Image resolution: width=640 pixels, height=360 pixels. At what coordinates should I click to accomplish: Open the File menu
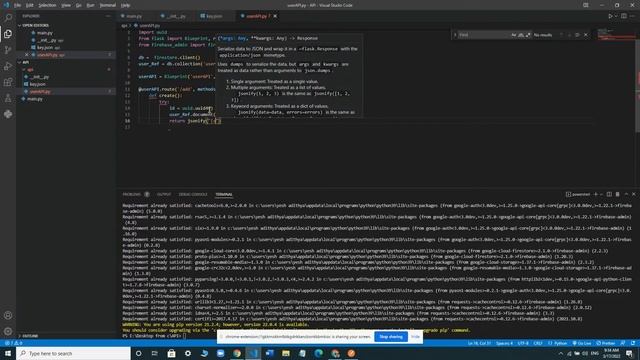click(x=17, y=5)
